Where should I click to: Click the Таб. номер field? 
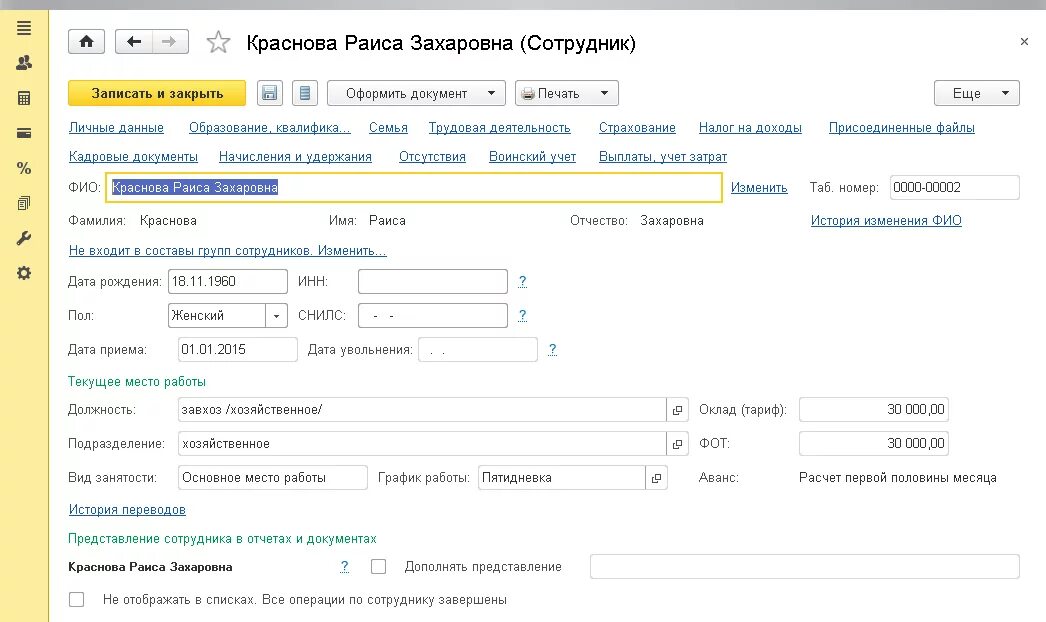pos(955,188)
